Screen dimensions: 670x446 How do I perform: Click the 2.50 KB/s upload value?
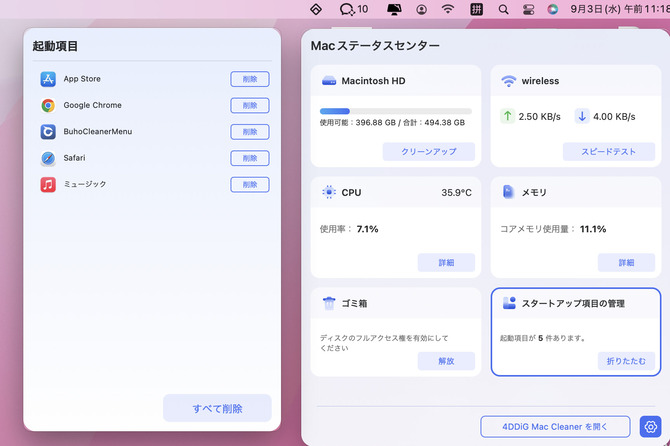(x=539, y=117)
